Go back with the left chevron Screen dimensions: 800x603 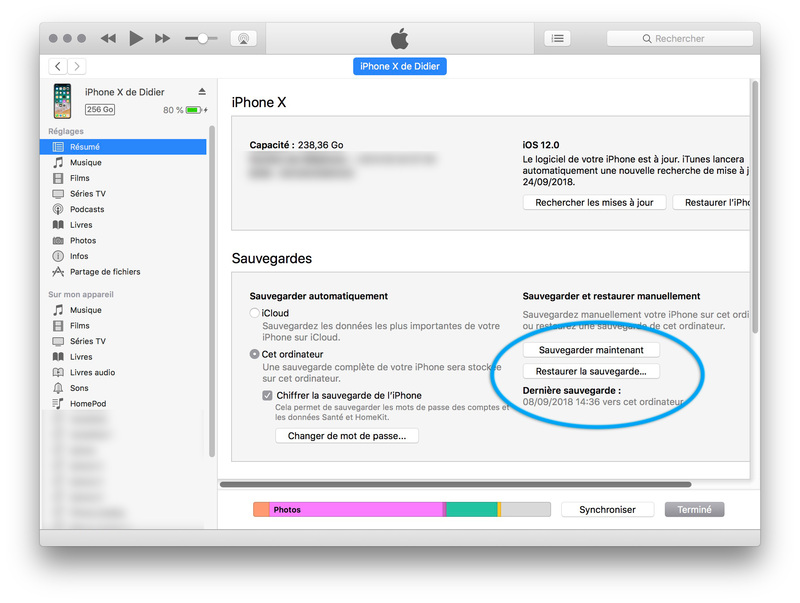(58, 66)
